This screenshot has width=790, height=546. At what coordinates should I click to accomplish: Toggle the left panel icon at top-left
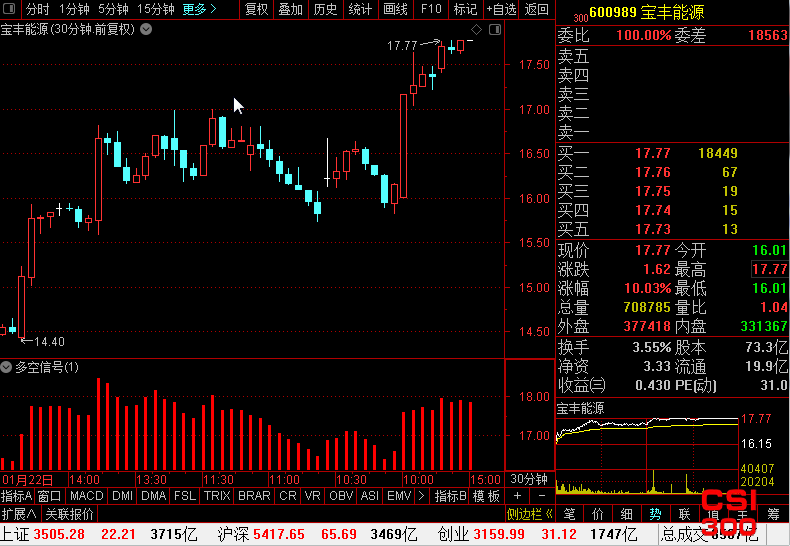9,9
